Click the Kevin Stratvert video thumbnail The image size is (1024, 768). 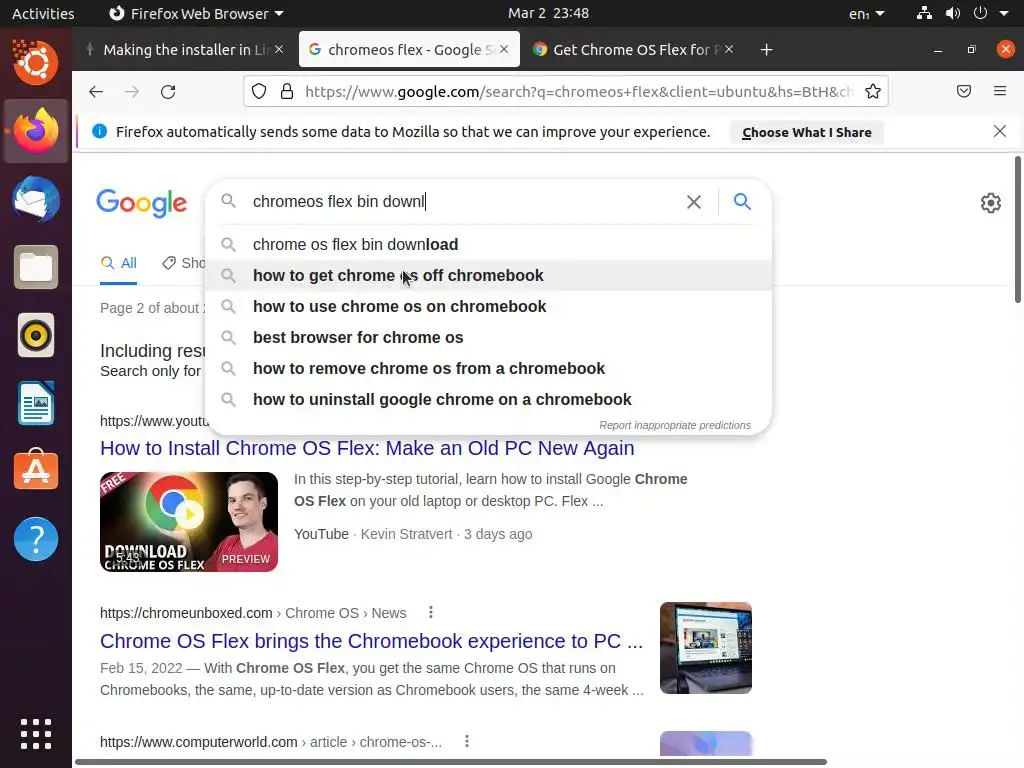(x=189, y=522)
